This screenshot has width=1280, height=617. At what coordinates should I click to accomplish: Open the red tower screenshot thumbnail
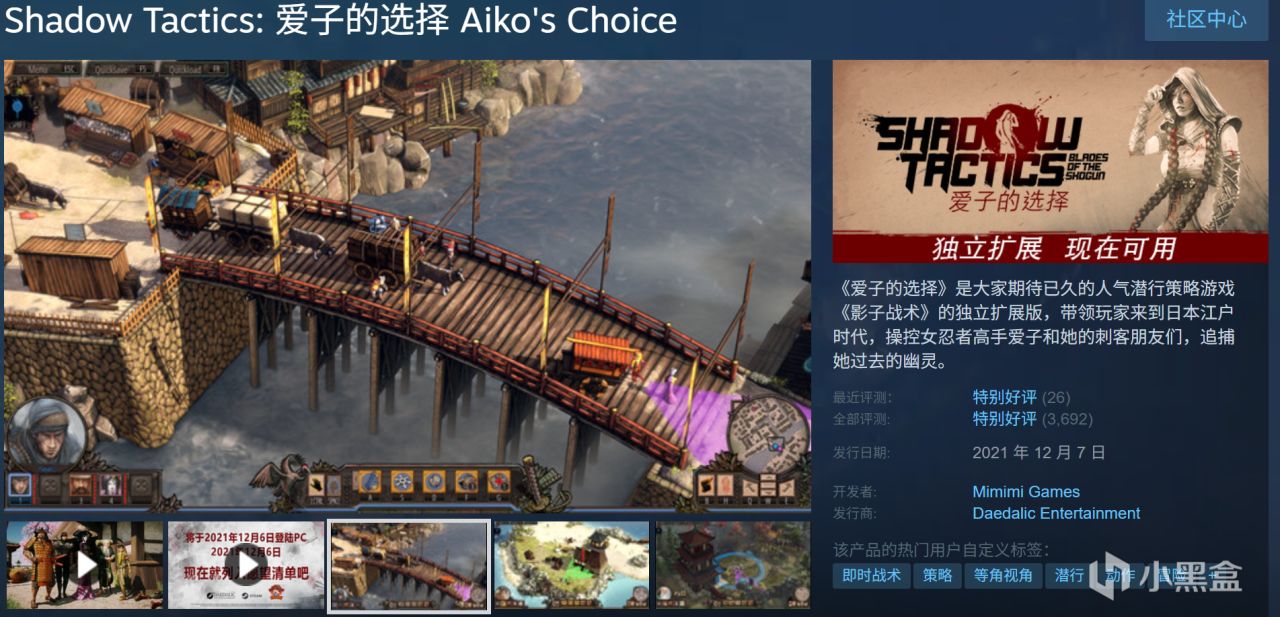click(733, 565)
